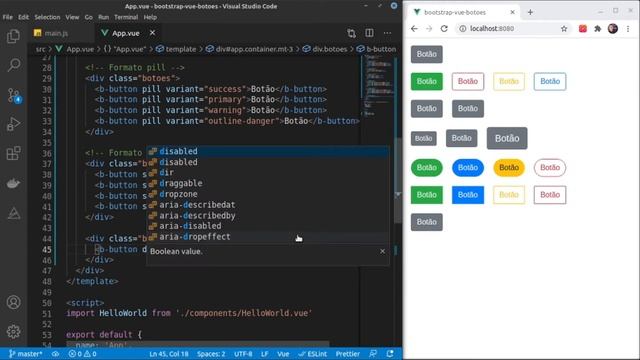Click the editor vertical scrollbar
The width and height of the screenshot is (640, 360).
coord(398,180)
